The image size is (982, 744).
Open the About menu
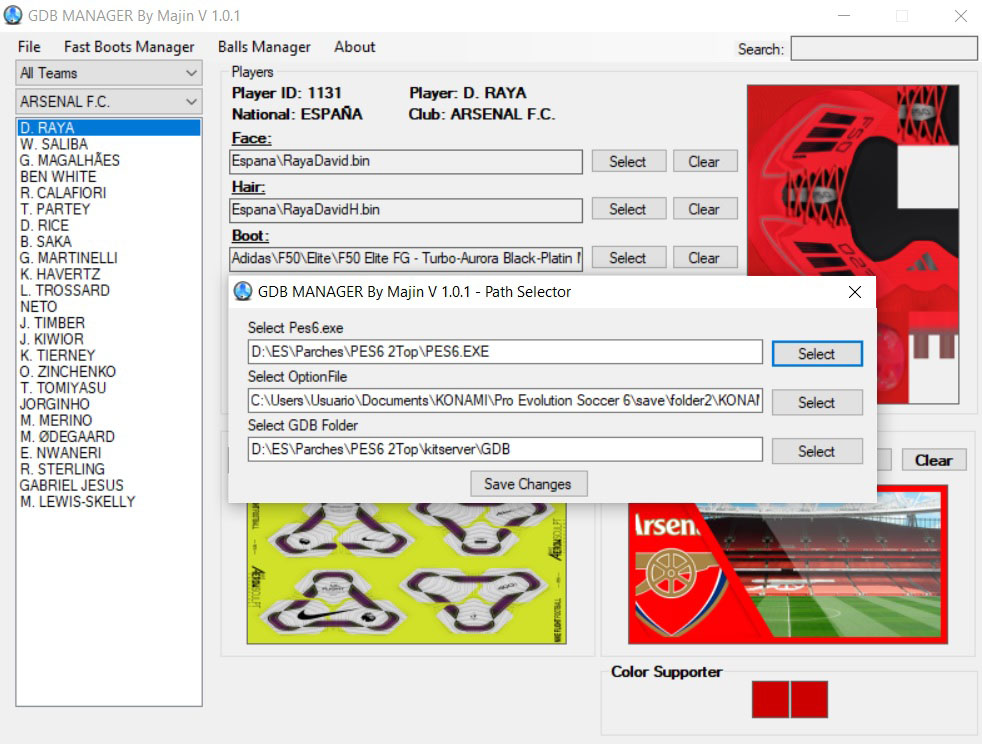pyautogui.click(x=354, y=47)
